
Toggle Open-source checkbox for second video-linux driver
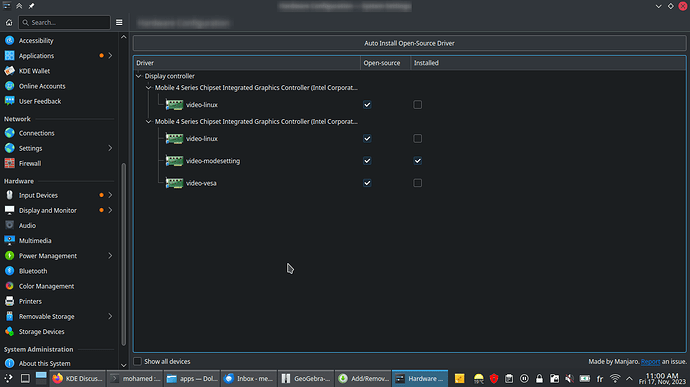click(x=367, y=139)
